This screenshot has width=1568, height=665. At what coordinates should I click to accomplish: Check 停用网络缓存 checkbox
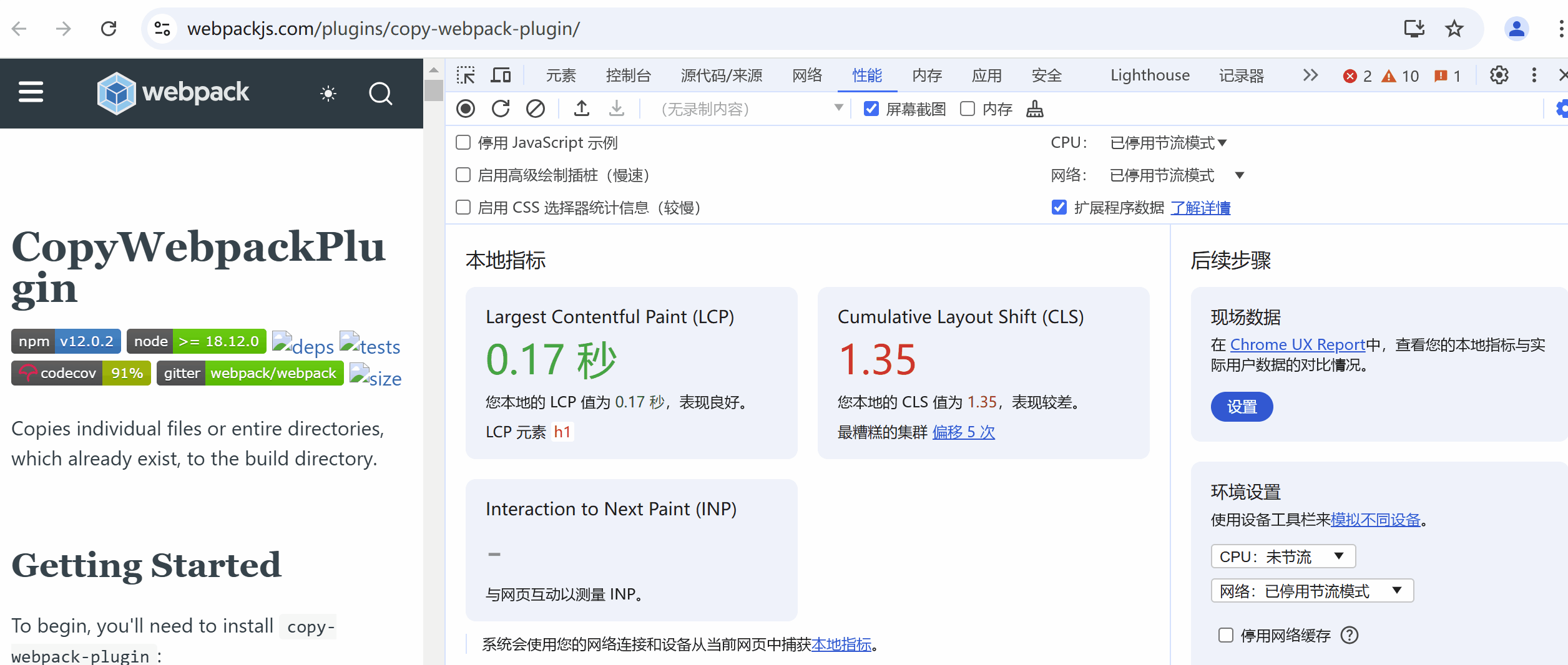pyautogui.click(x=1226, y=635)
